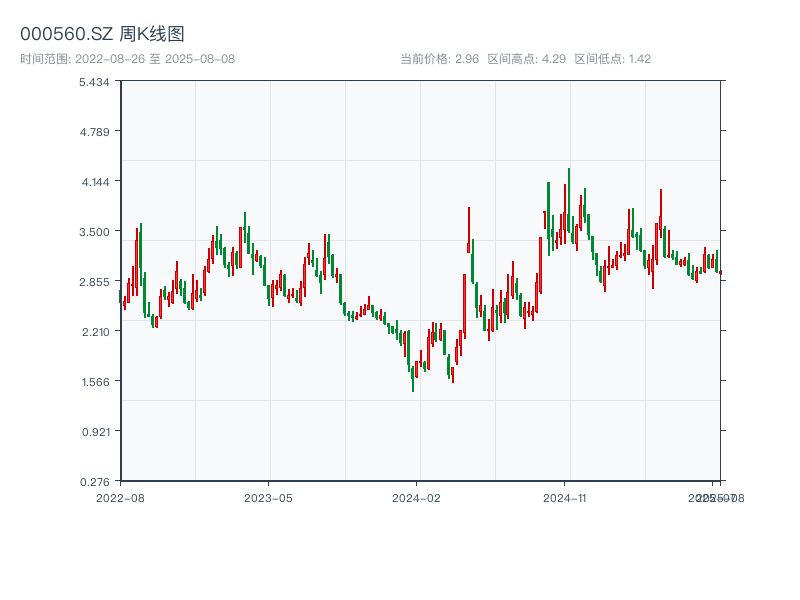Viewport: 800px width, 600px height.
Task: Select the 2.210 y-axis label
Action: tap(95, 332)
